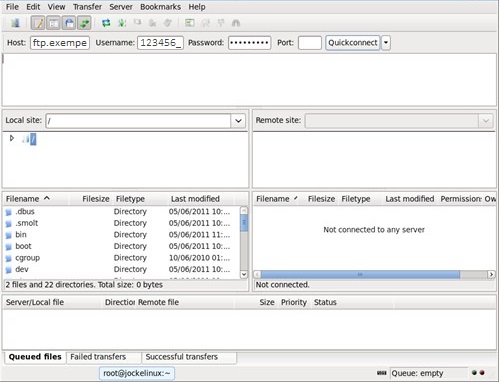This screenshot has height=382, width=499.
Task: Click the Password input field
Action: (249, 43)
